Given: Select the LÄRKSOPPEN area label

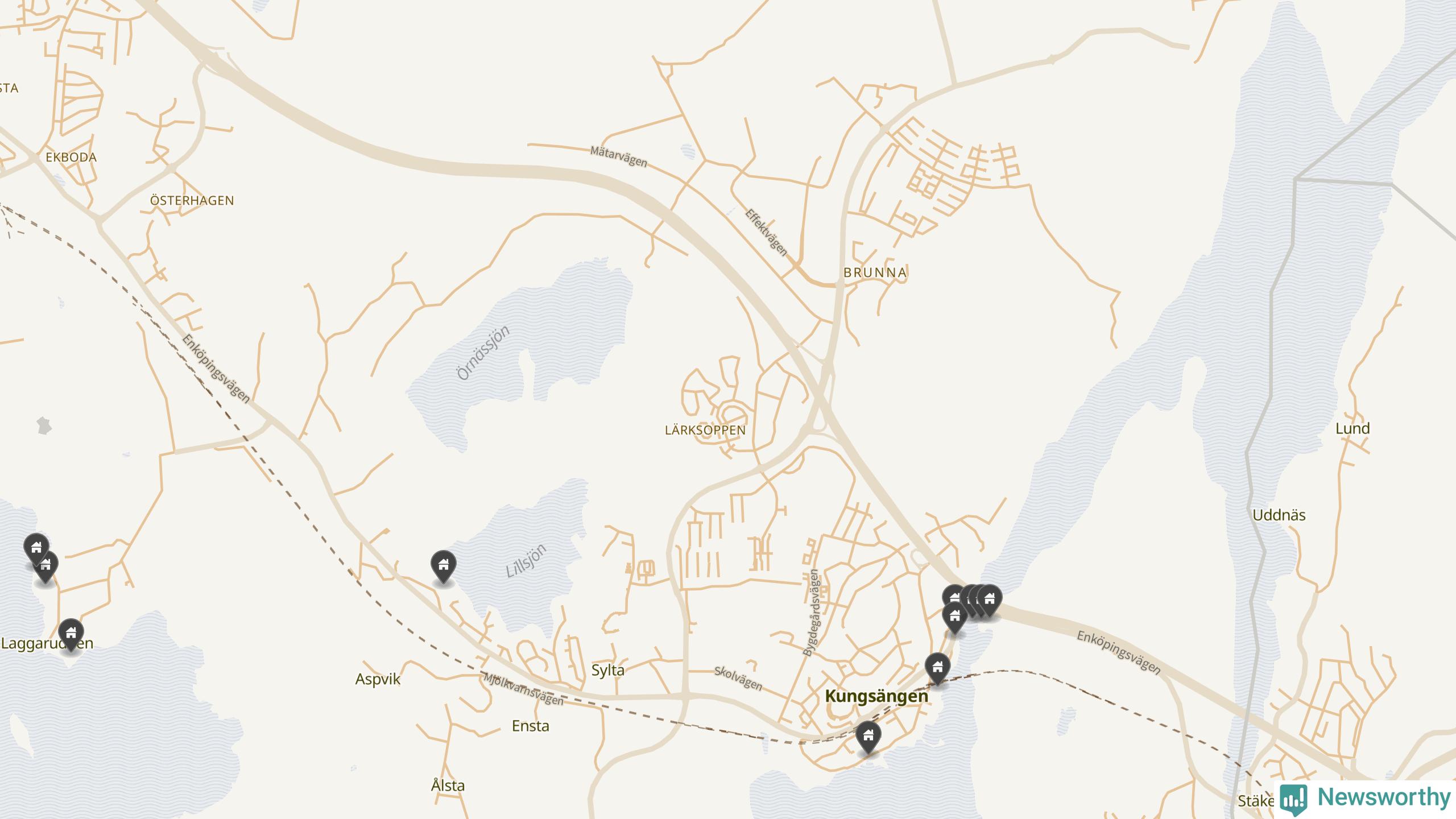Looking at the screenshot, I should click(705, 431).
